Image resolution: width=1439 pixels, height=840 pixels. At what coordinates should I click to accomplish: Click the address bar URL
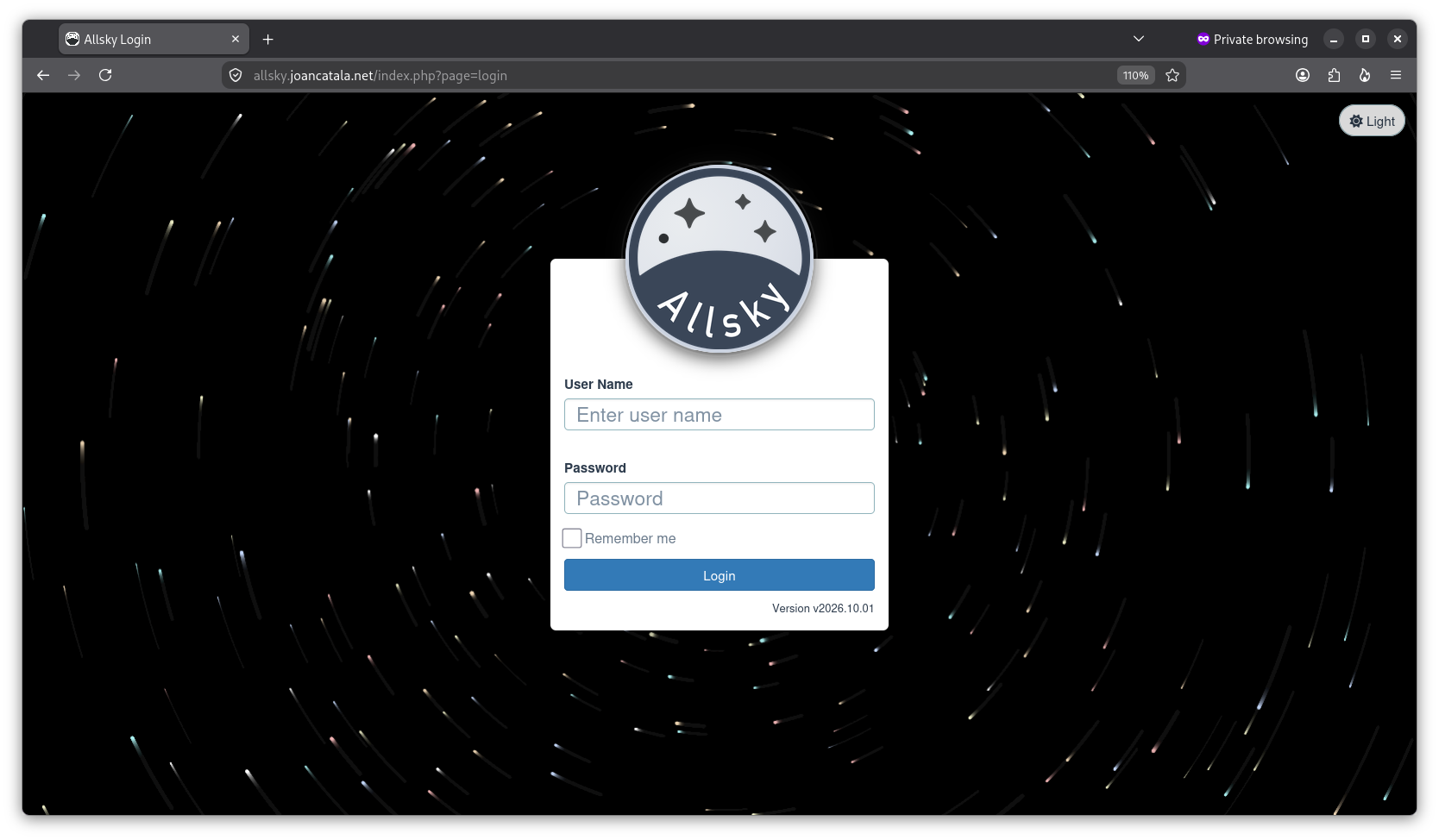click(x=380, y=75)
